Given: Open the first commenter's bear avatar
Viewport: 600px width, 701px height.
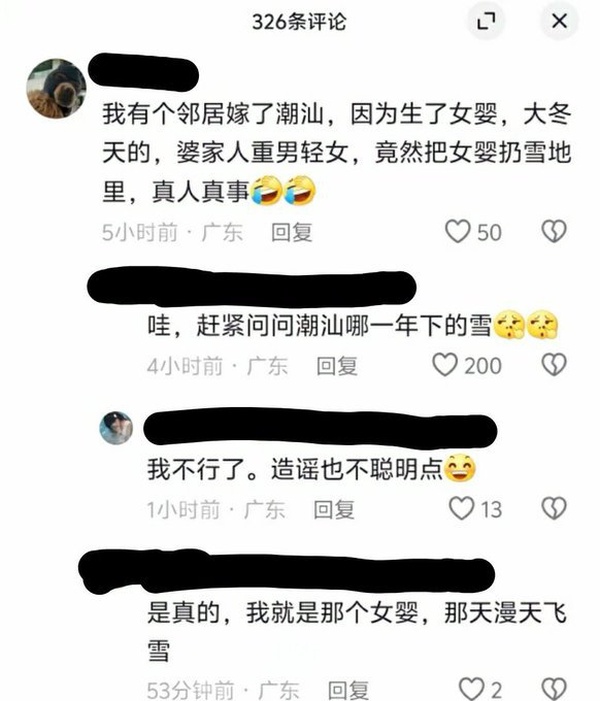Looking at the screenshot, I should pyautogui.click(x=57, y=89).
